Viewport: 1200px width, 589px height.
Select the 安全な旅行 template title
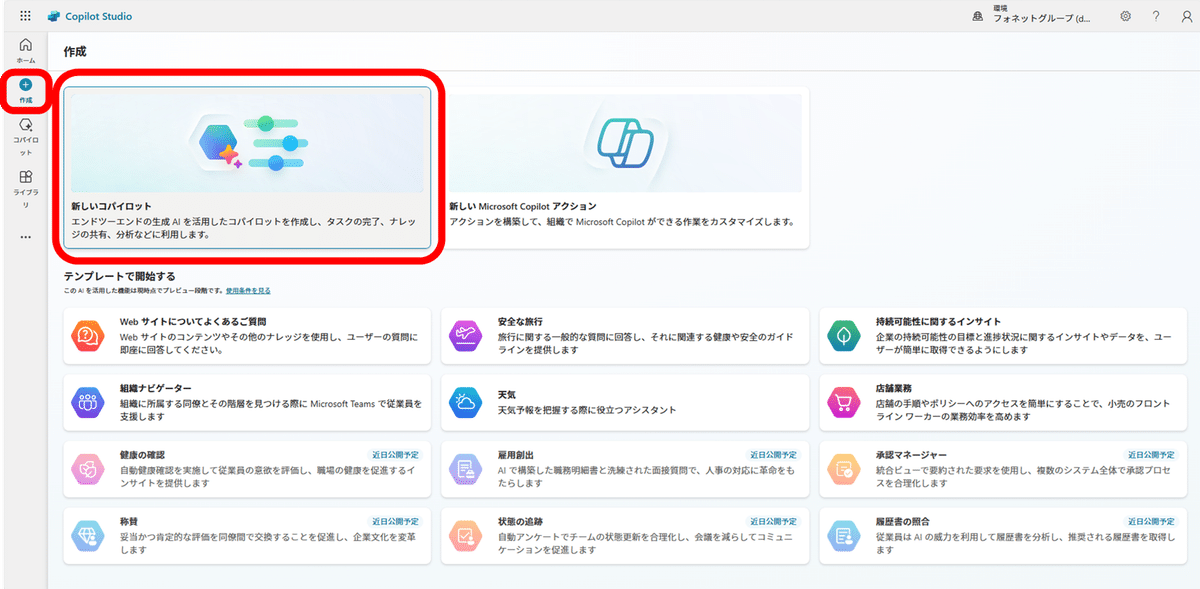click(x=520, y=322)
